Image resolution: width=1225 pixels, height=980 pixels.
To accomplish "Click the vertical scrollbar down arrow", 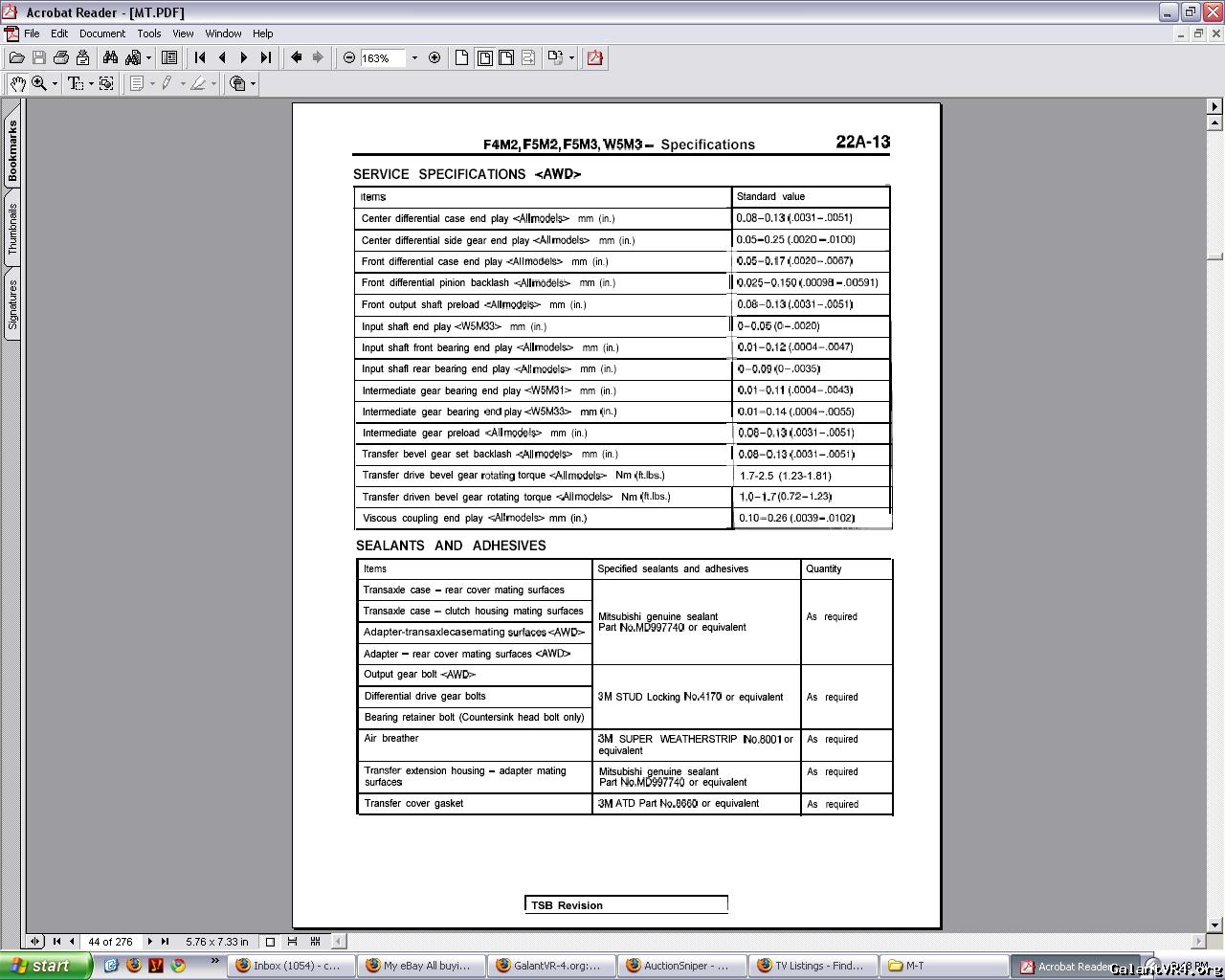I will click(1215, 925).
